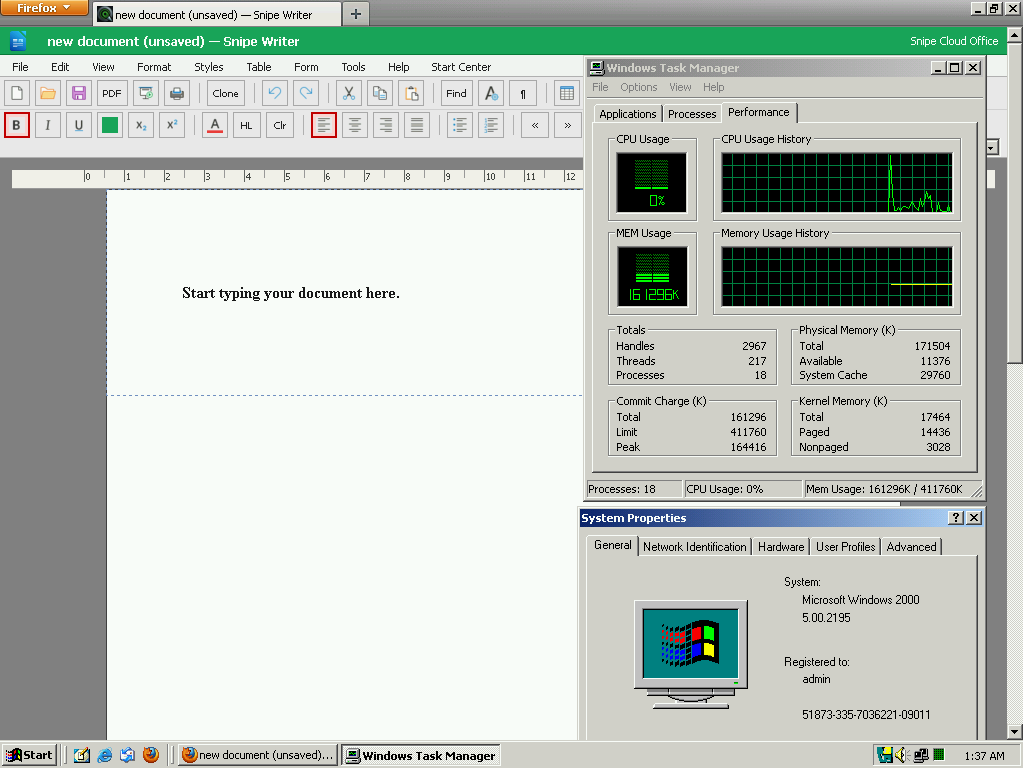
Task: Open a new browser tab
Action: (356, 14)
